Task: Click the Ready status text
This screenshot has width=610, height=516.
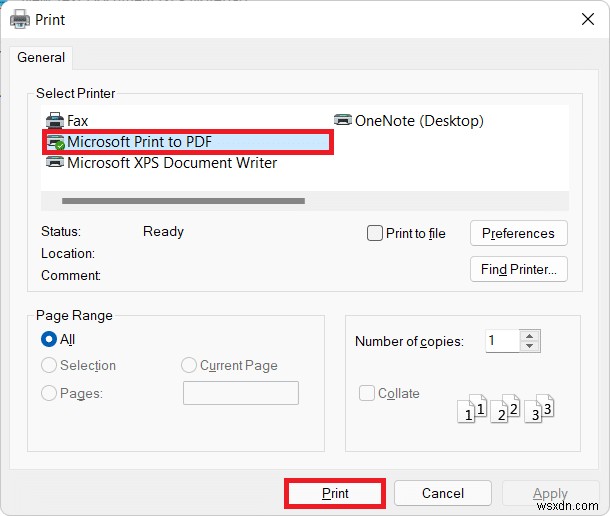Action: click(163, 232)
